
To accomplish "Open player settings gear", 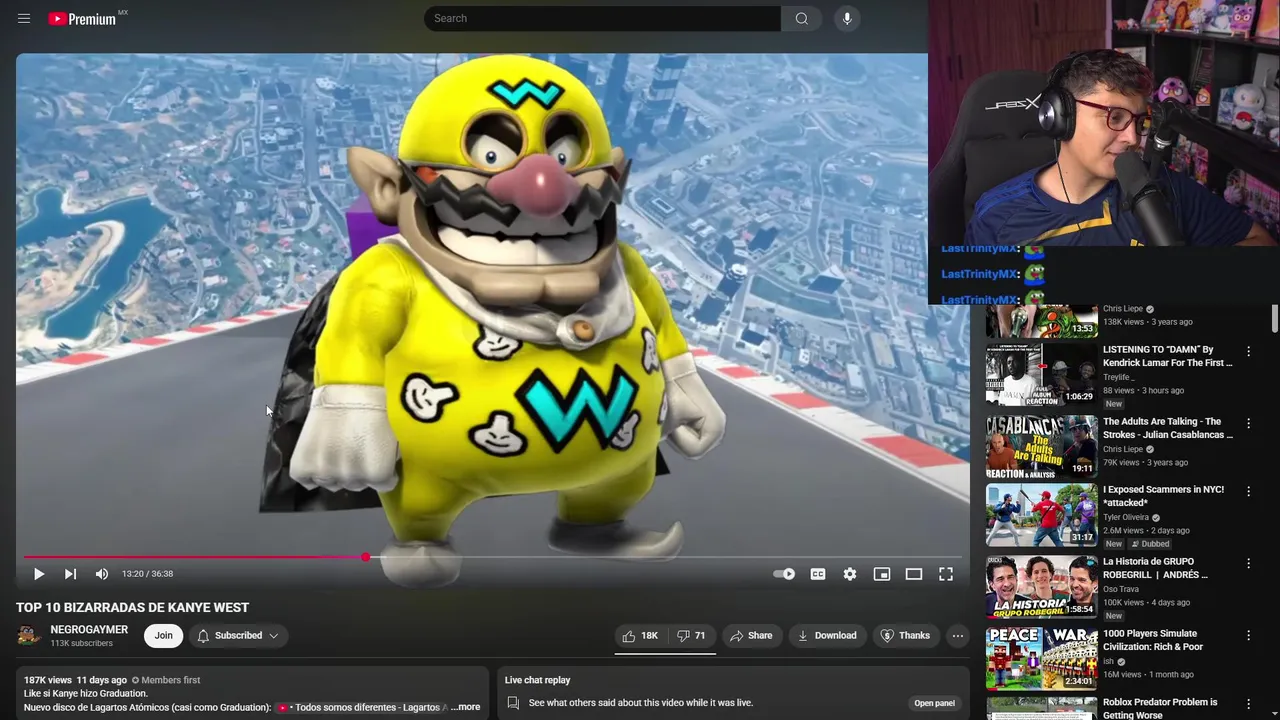I will click(850, 574).
